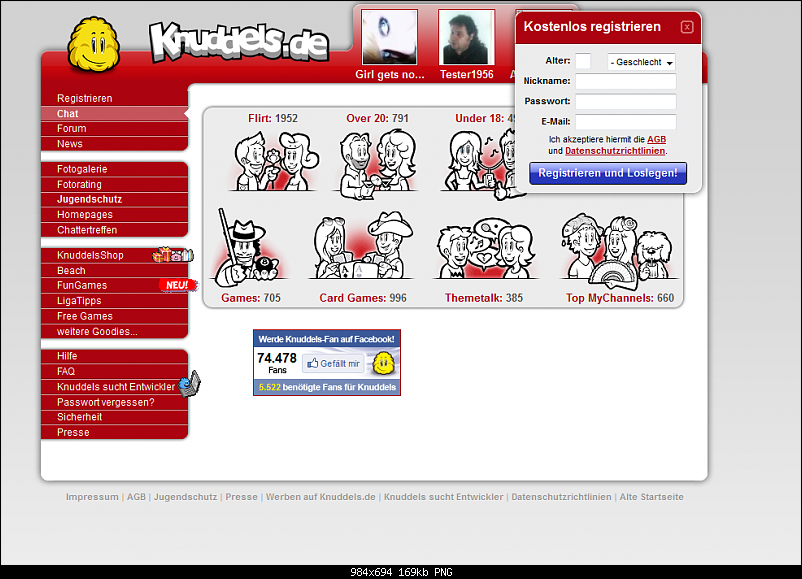The height and width of the screenshot is (579, 802).
Task: Click Registrieren und Loslegen button
Action: (608, 173)
